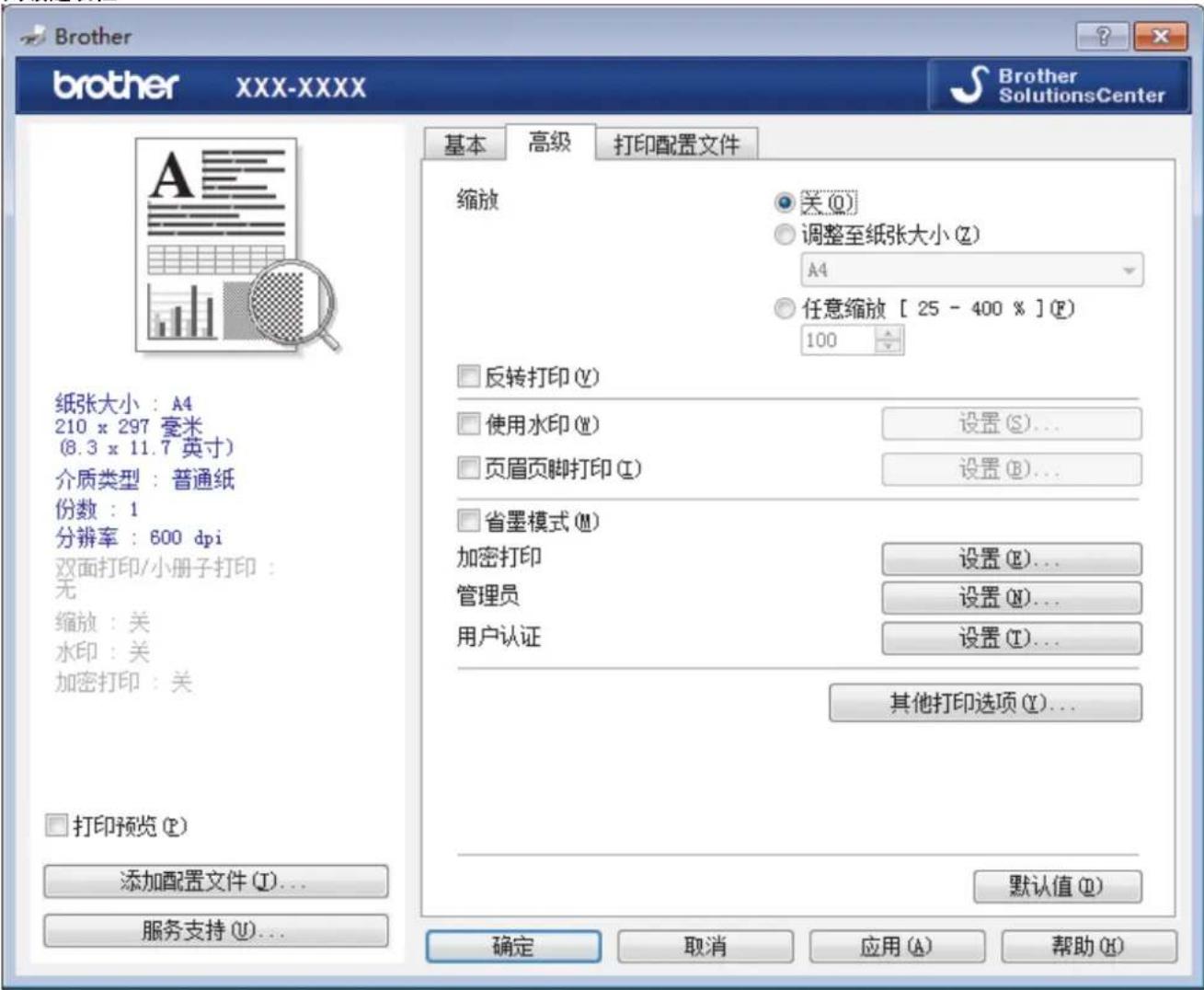The image size is (1204, 990).
Task: Click the header-footer 设置(B) button
Action: point(1012,469)
